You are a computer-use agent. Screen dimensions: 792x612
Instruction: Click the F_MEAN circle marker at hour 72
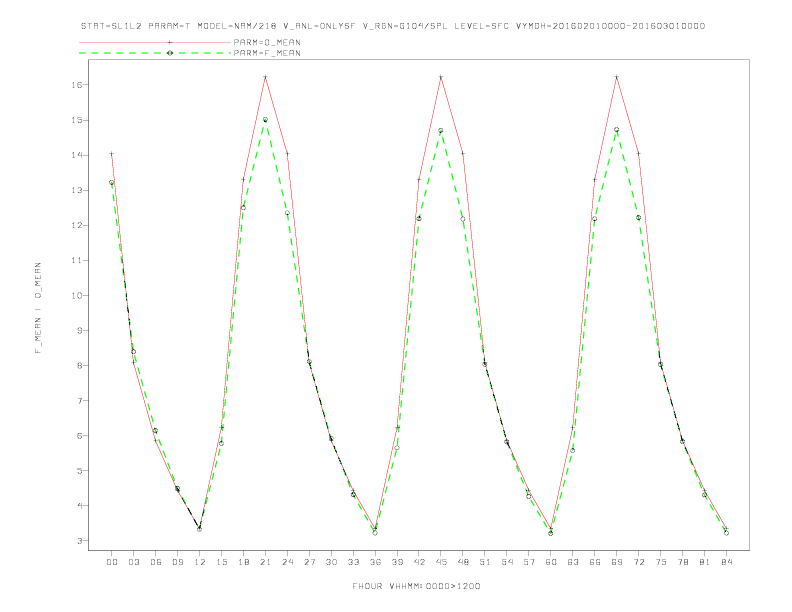(x=638, y=217)
